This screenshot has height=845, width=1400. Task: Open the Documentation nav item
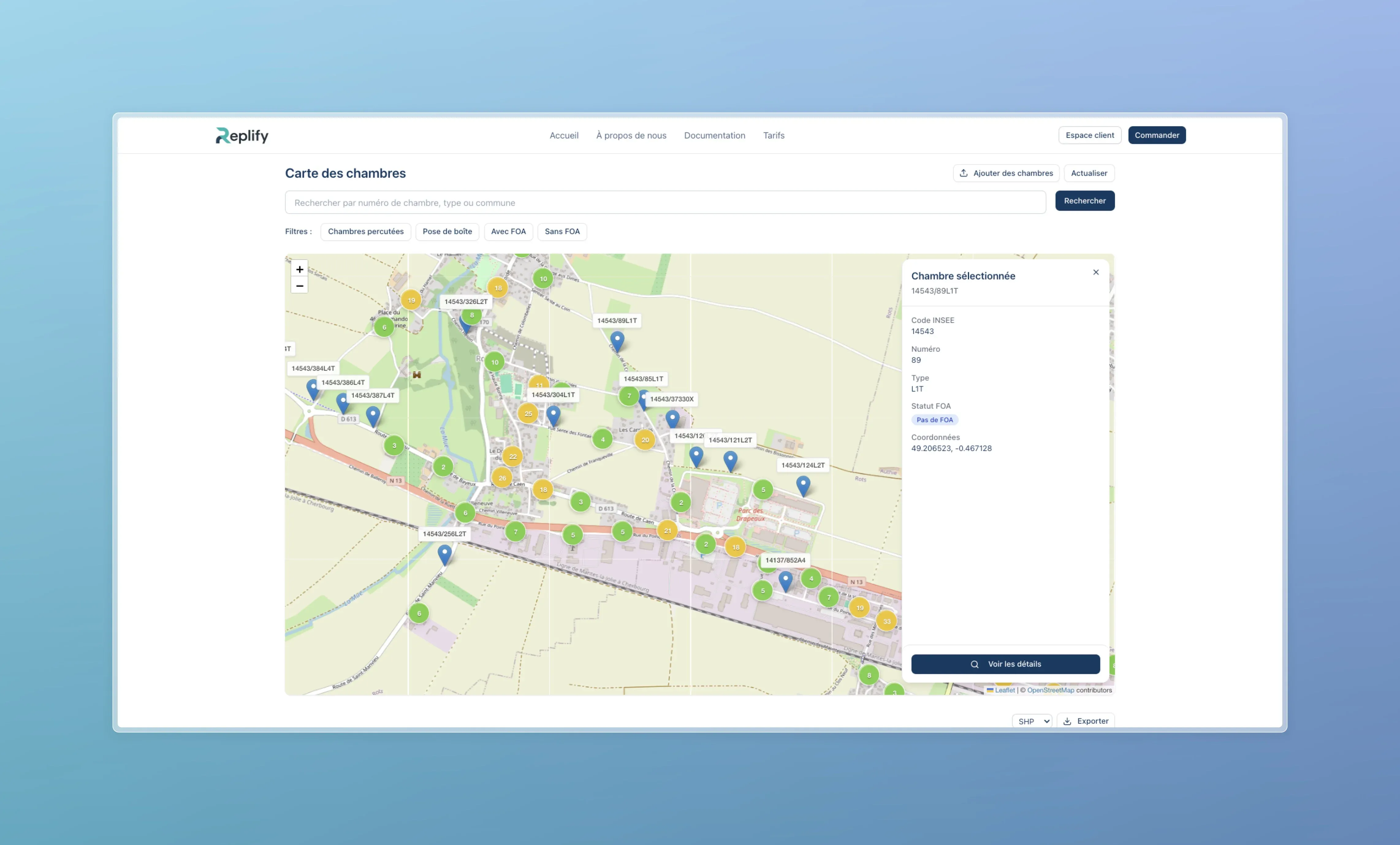tap(714, 135)
